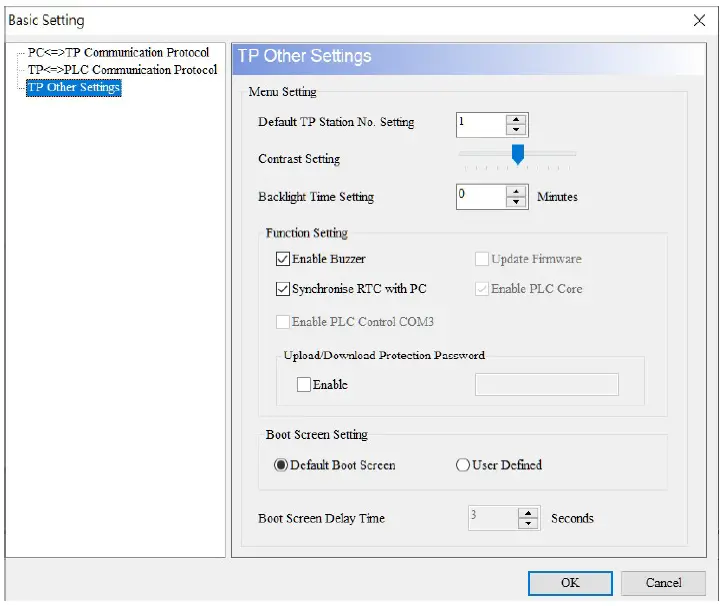Click the "Boot Screen Delay Time" label
Screen dimensions: 723x606
pyautogui.click(x=321, y=518)
